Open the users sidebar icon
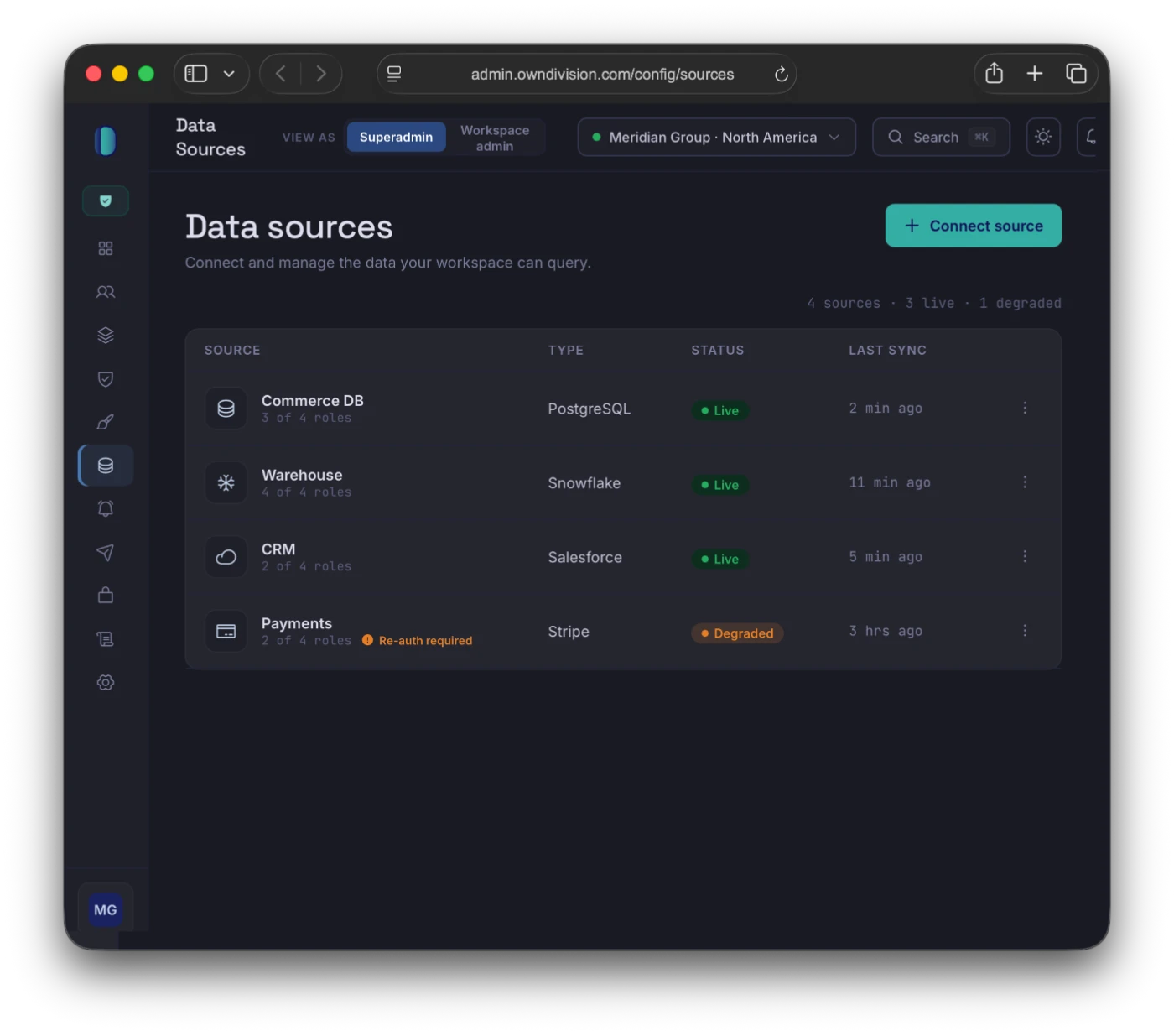The image size is (1174, 1036). point(106,292)
